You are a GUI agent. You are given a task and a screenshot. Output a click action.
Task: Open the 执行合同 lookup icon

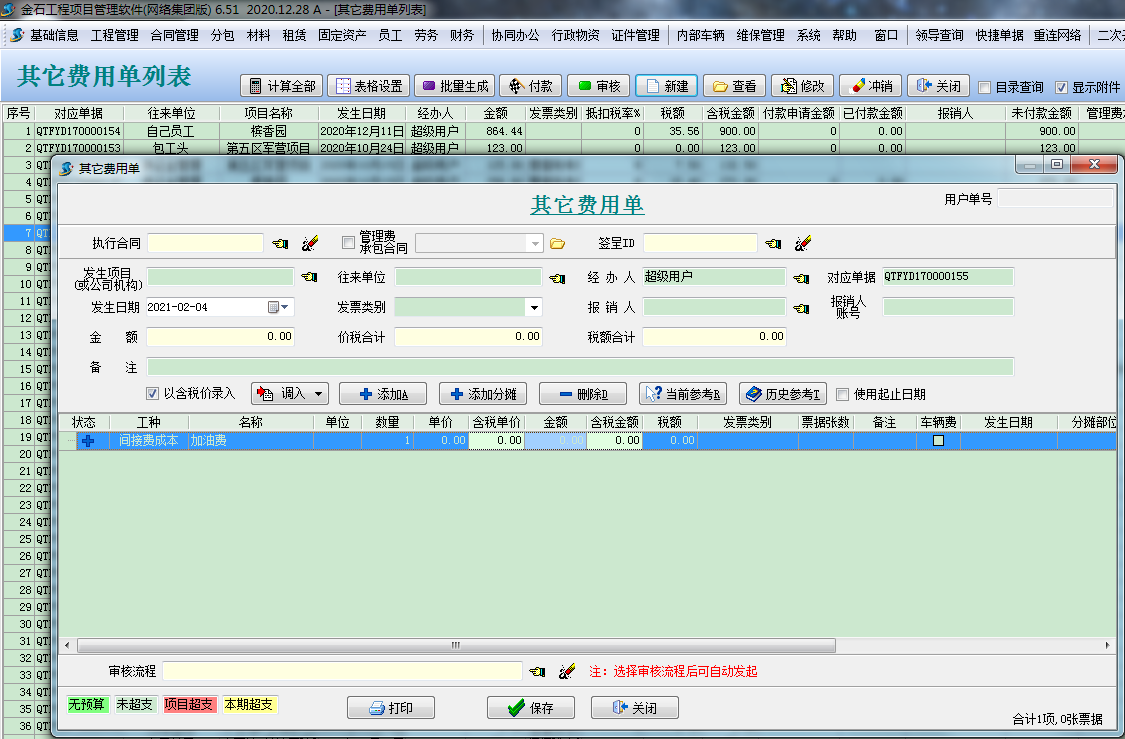(x=280, y=243)
